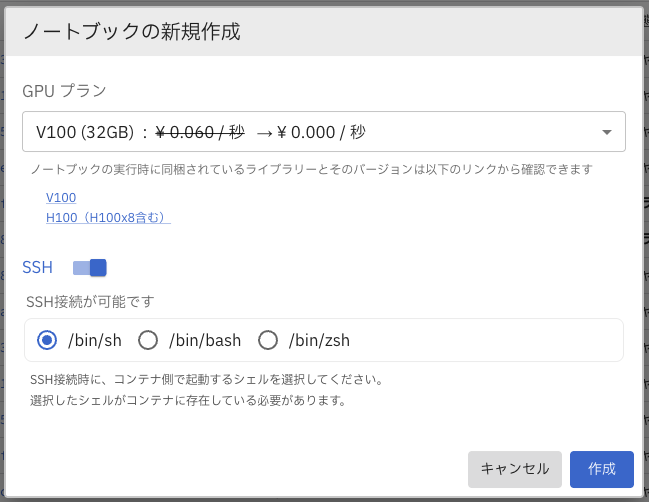Viewport: 649px width, 502px height.
Task: Open the V100 library versions link
Action: tap(61, 198)
